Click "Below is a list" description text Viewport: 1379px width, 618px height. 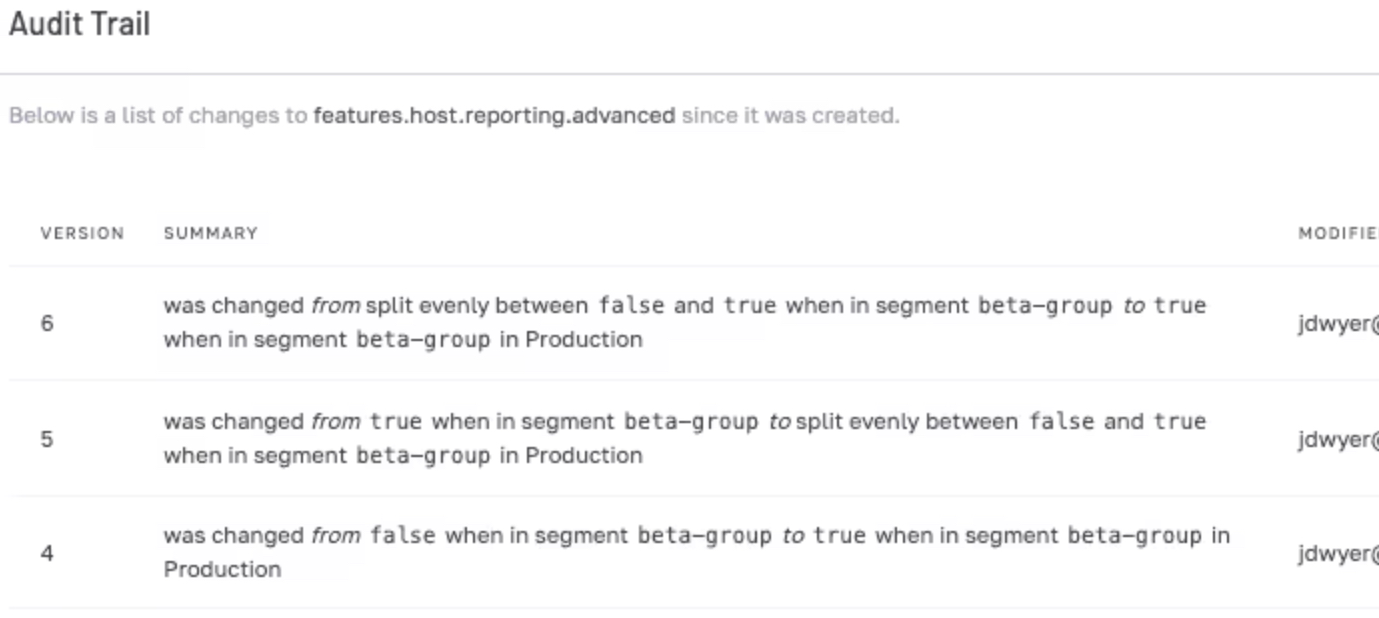(71, 115)
